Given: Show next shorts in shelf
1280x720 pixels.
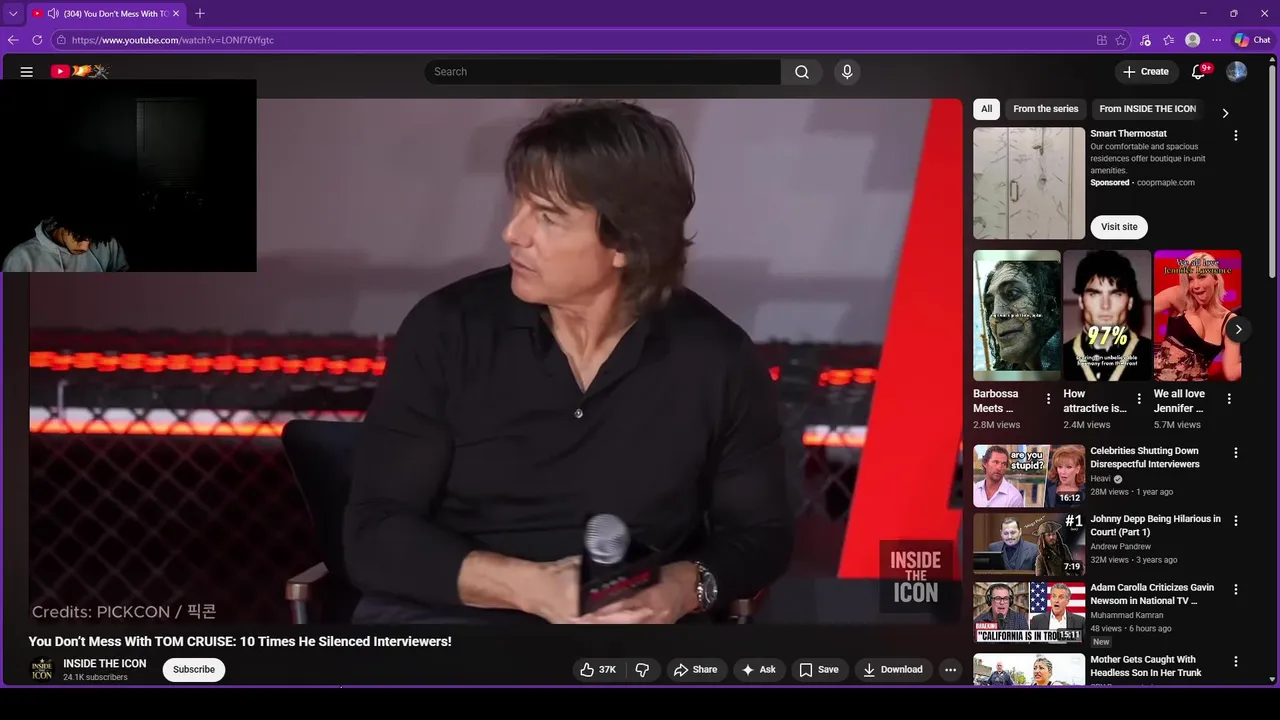Looking at the screenshot, I should pos(1238,329).
